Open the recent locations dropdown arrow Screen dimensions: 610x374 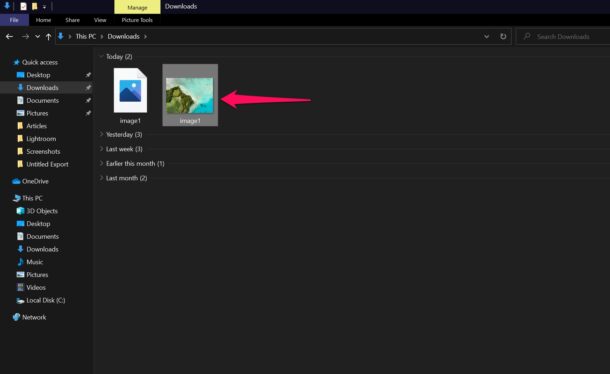[x=37, y=37]
